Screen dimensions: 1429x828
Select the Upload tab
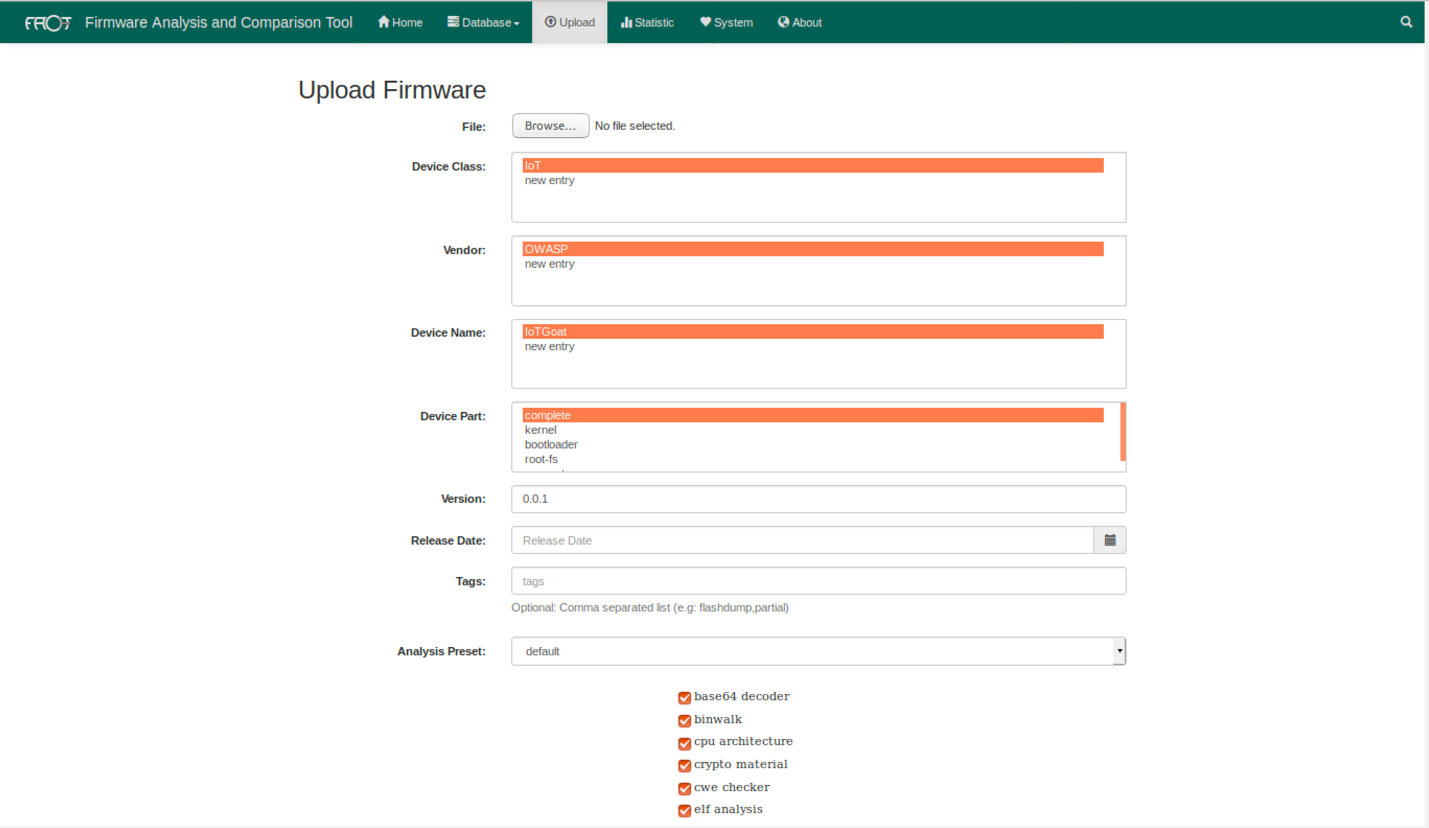pos(570,22)
